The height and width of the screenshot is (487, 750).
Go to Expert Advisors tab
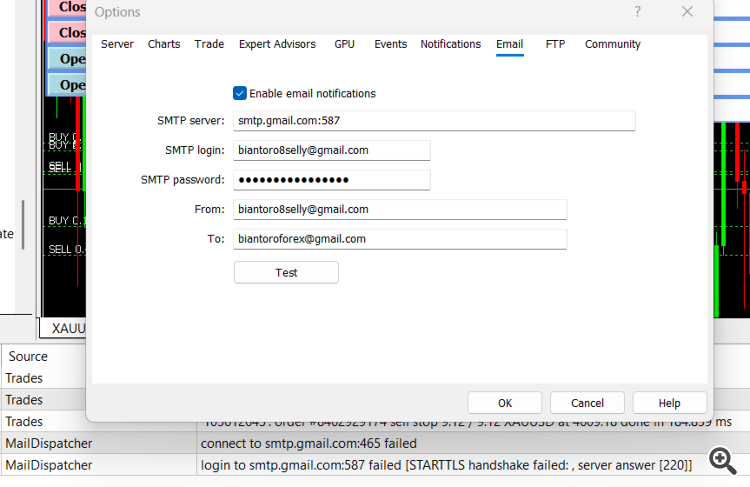click(277, 44)
